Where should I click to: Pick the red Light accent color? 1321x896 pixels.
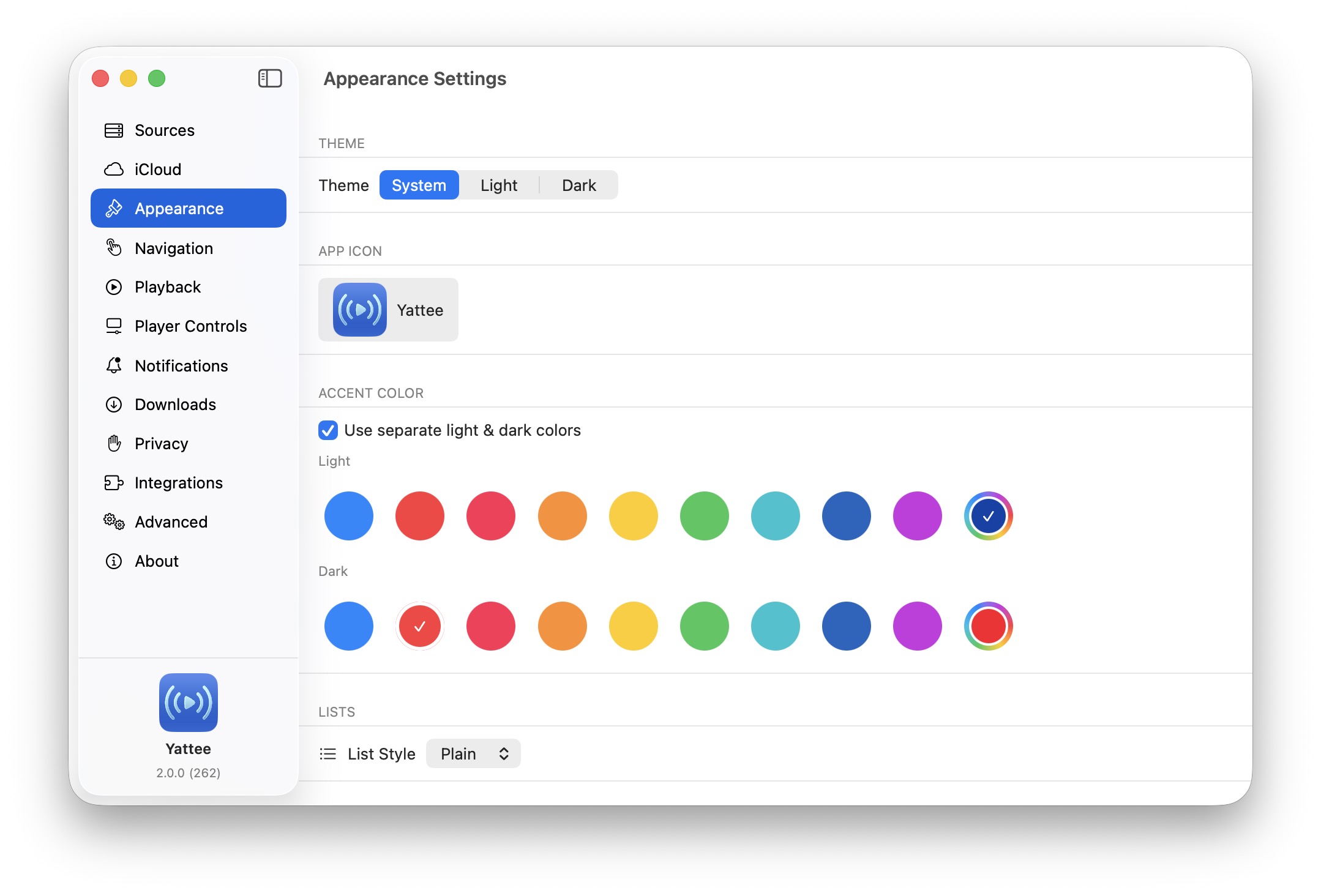point(420,516)
